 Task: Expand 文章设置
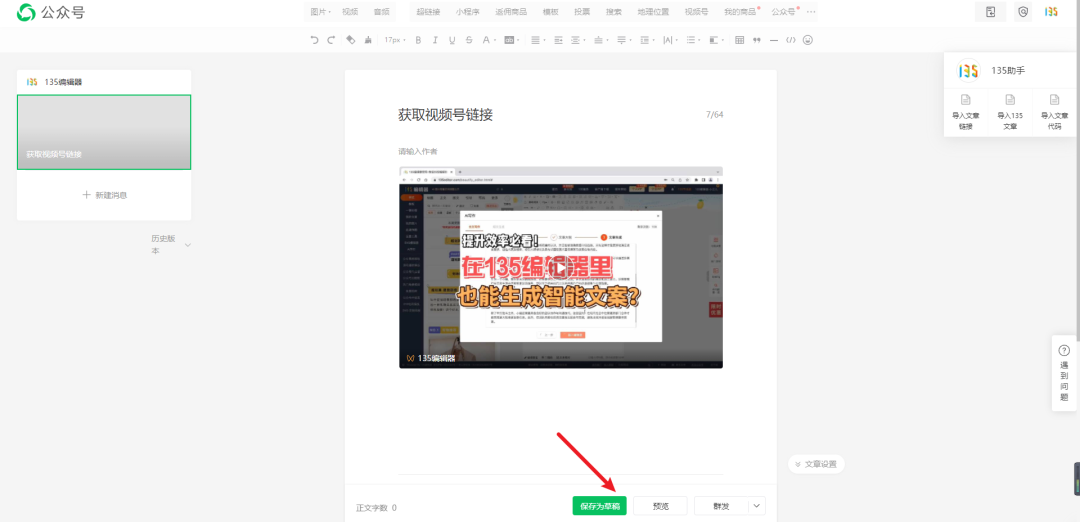(x=816, y=464)
